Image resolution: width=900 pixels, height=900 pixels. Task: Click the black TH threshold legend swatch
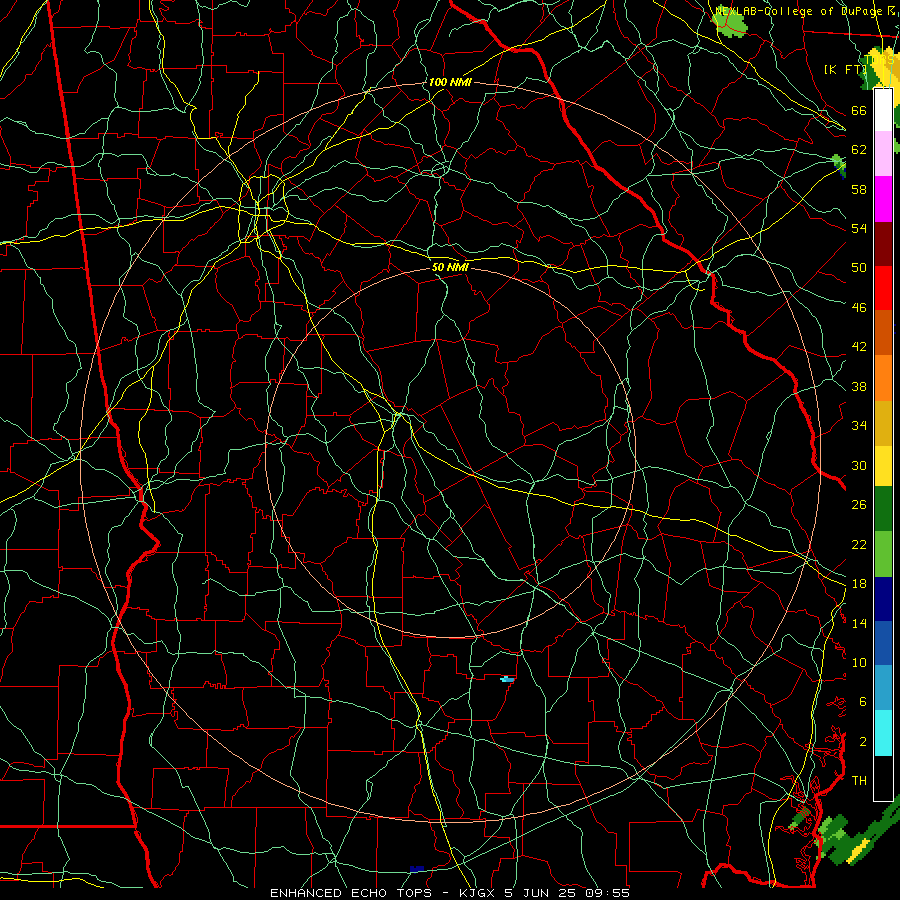tap(883, 778)
